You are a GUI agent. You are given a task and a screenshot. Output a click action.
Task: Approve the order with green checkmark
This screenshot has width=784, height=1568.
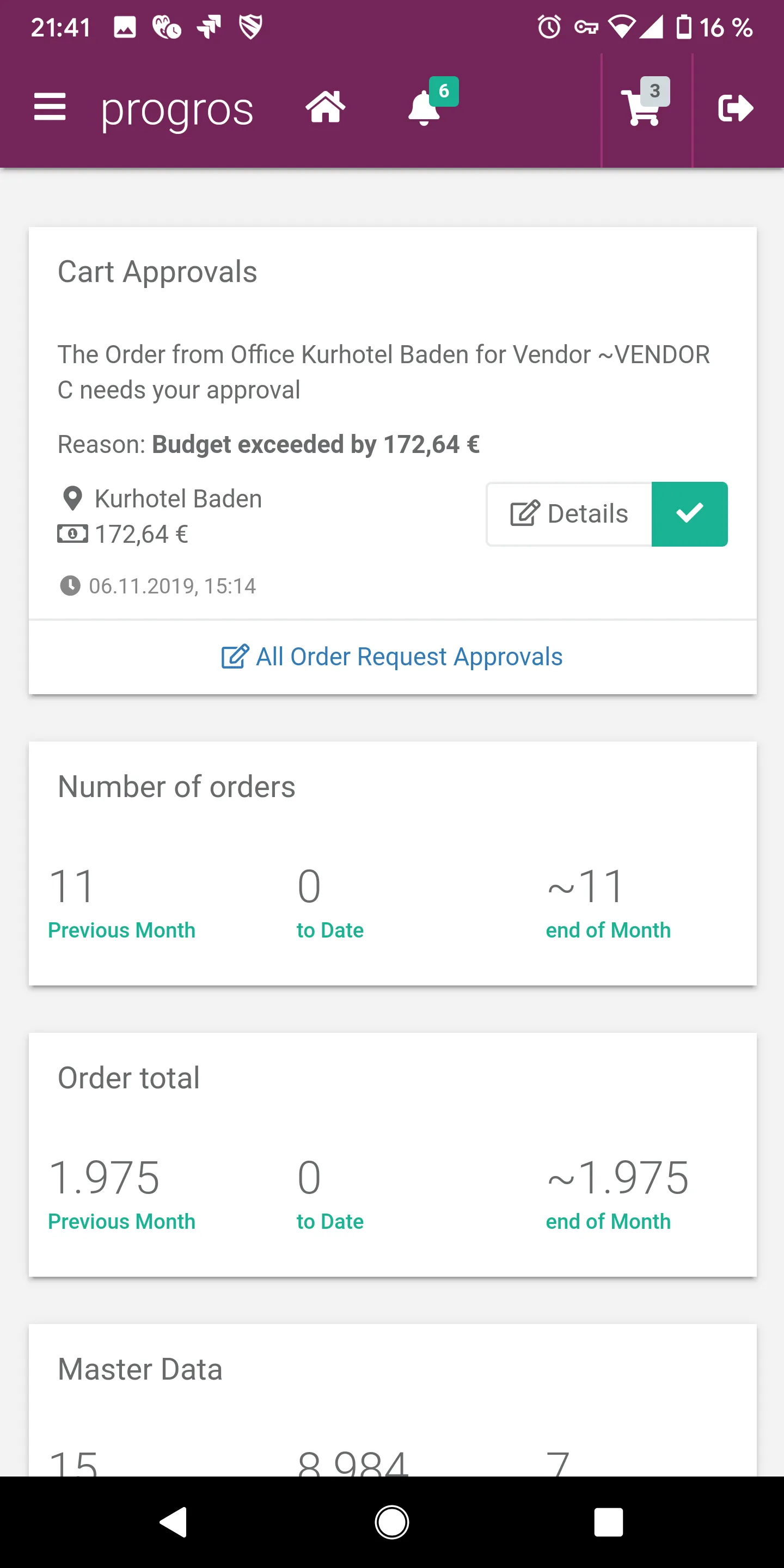690,514
